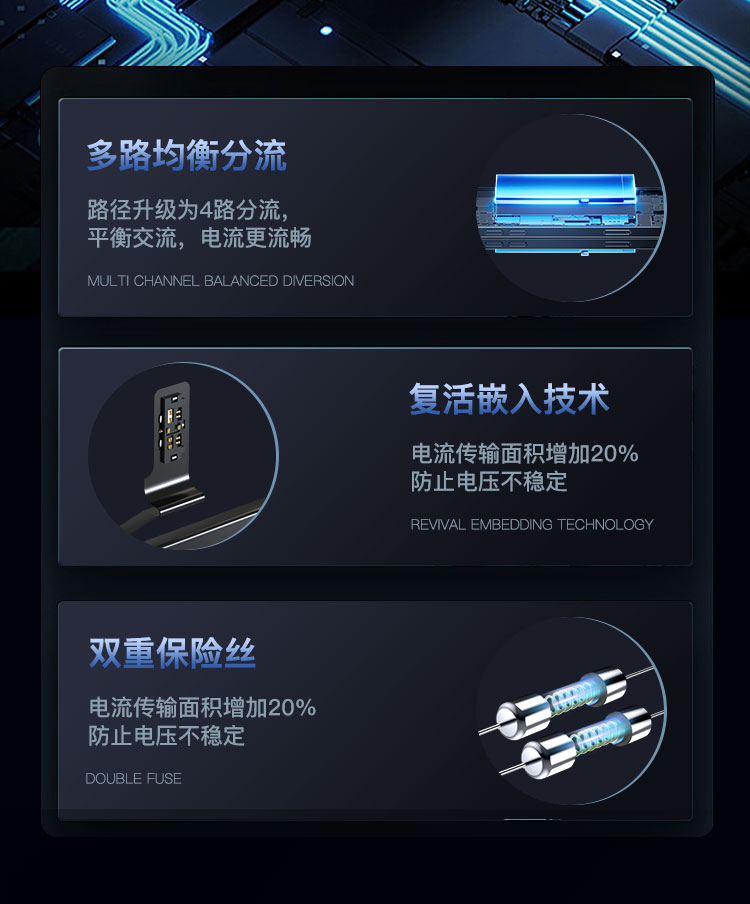Click 防止电压不稳定 in the fuse panel
Viewport: 750px width, 904px height.
[167, 735]
